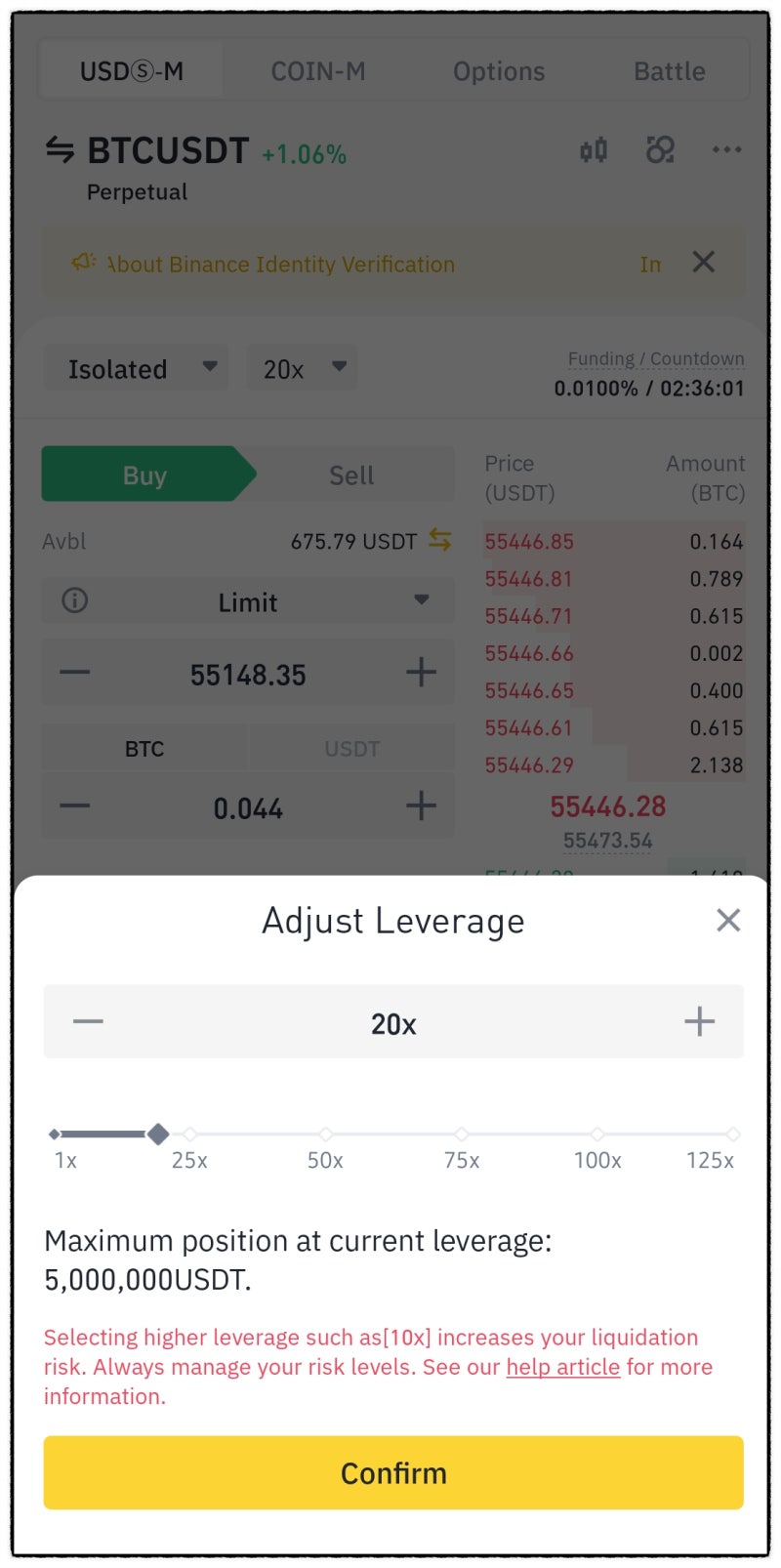
Task: Set leverage slider to the 50x mark
Action: (x=326, y=1135)
